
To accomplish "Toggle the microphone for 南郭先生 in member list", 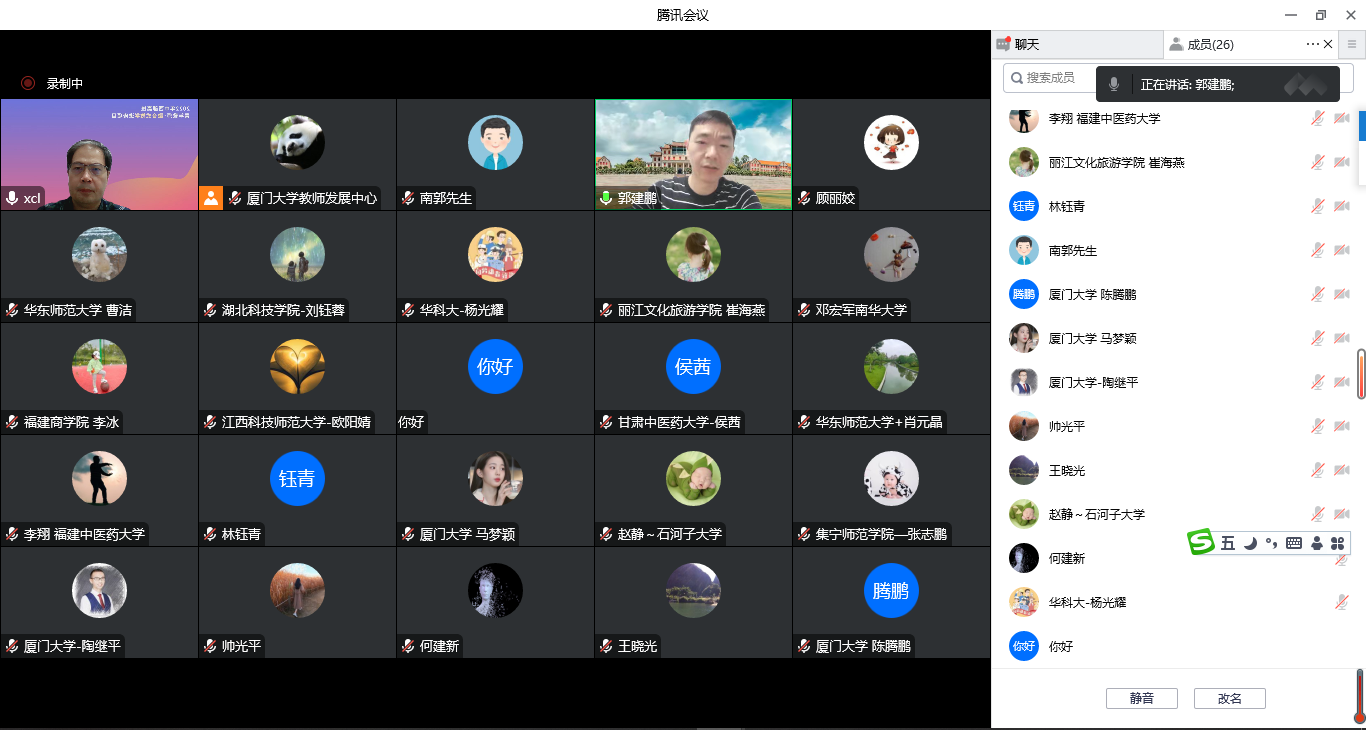I will [x=1318, y=250].
